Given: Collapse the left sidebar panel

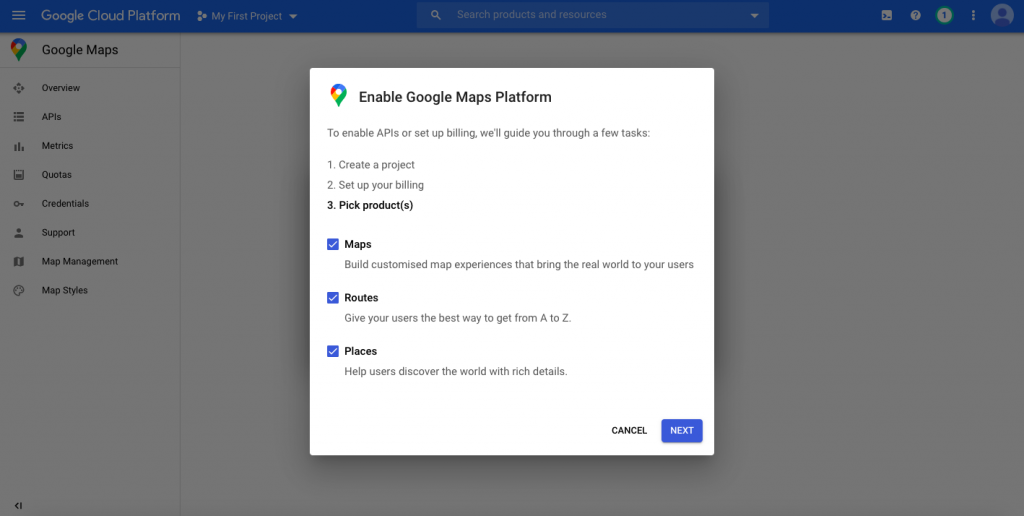Looking at the screenshot, I should (x=18, y=505).
